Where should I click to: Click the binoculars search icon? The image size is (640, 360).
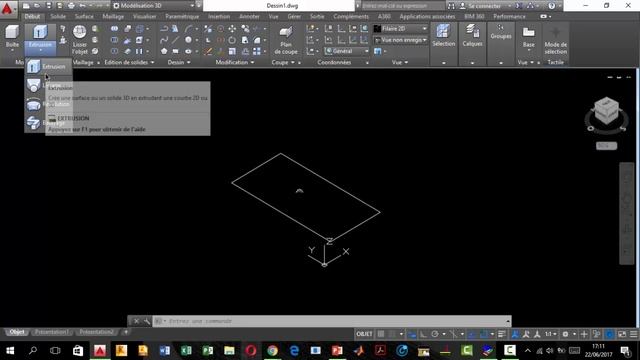point(451,6)
